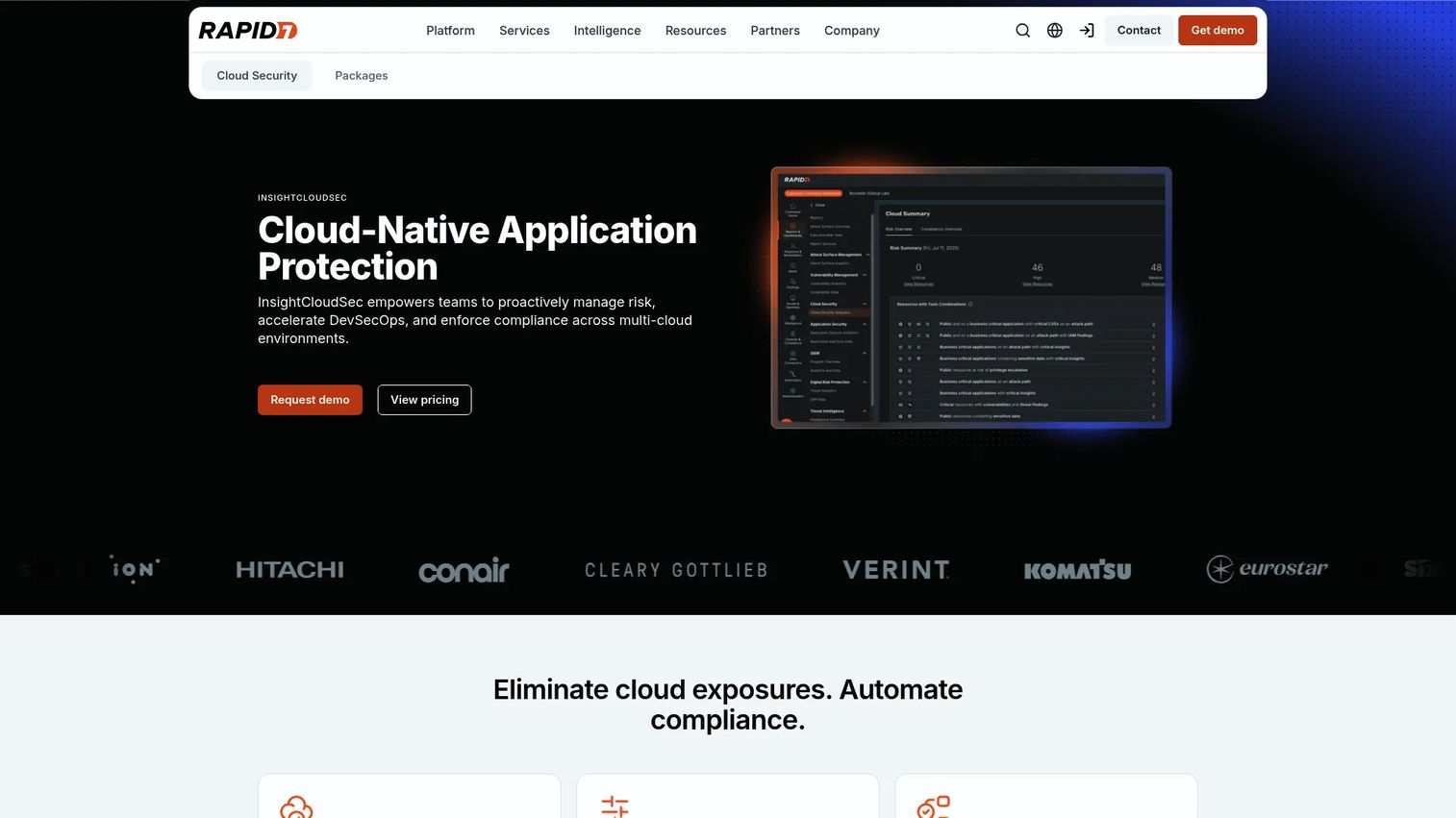Click the Eliminate cloud exposures heading
Image resolution: width=1456 pixels, height=818 pixels.
[x=728, y=705]
